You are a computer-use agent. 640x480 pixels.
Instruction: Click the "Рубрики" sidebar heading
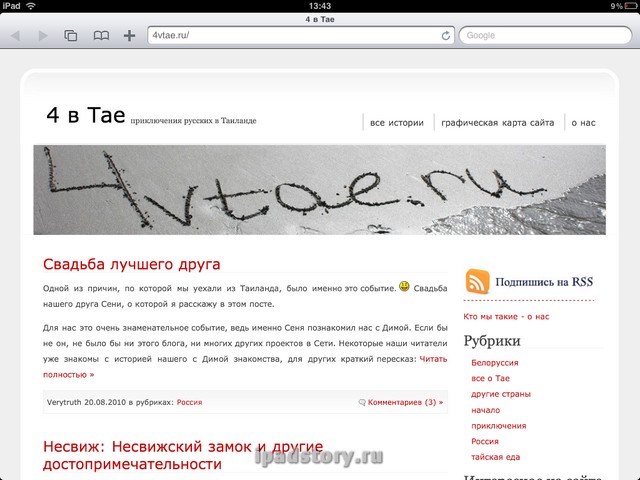(x=492, y=341)
